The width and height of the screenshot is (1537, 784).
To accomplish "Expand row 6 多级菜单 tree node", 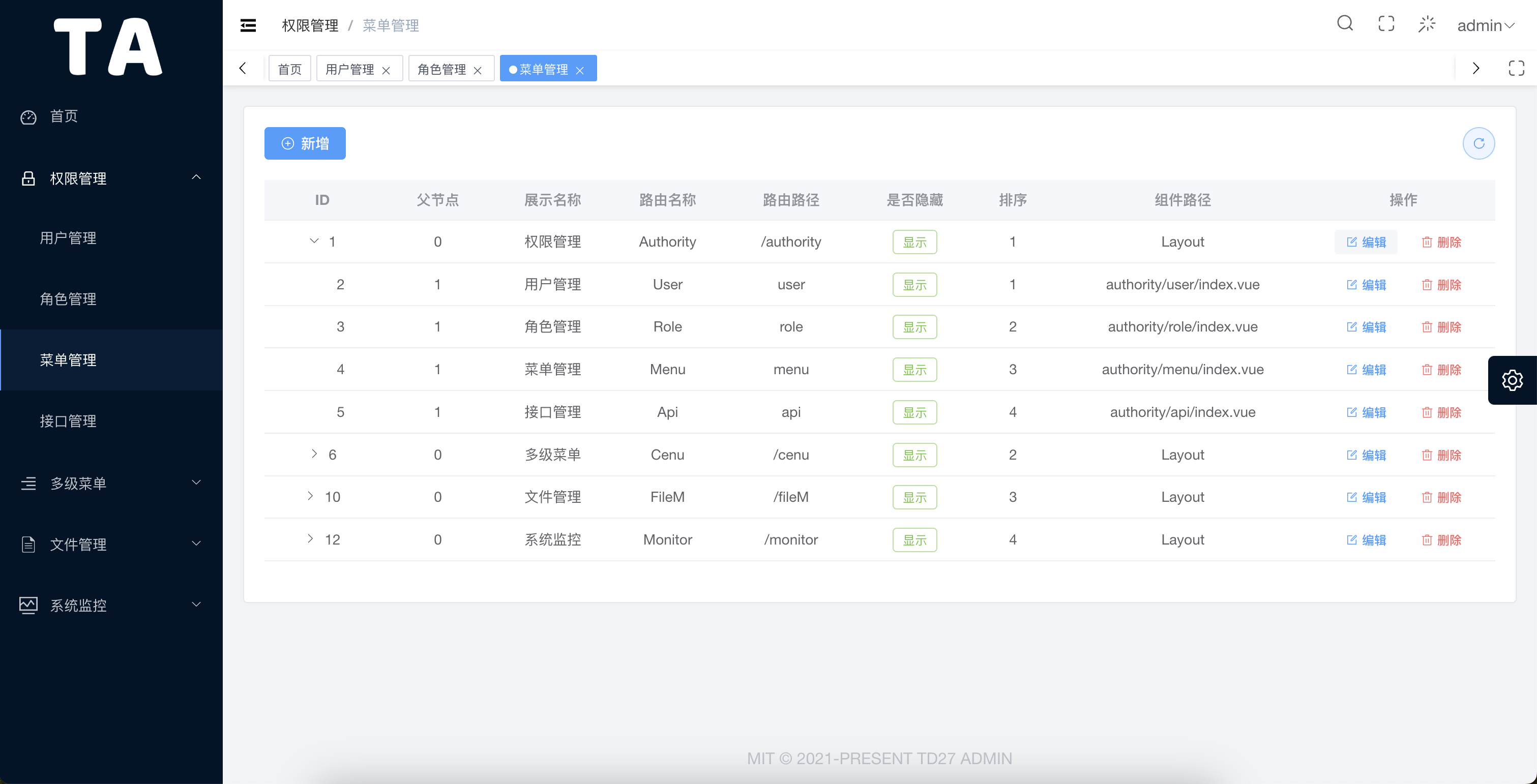I will pyautogui.click(x=314, y=454).
